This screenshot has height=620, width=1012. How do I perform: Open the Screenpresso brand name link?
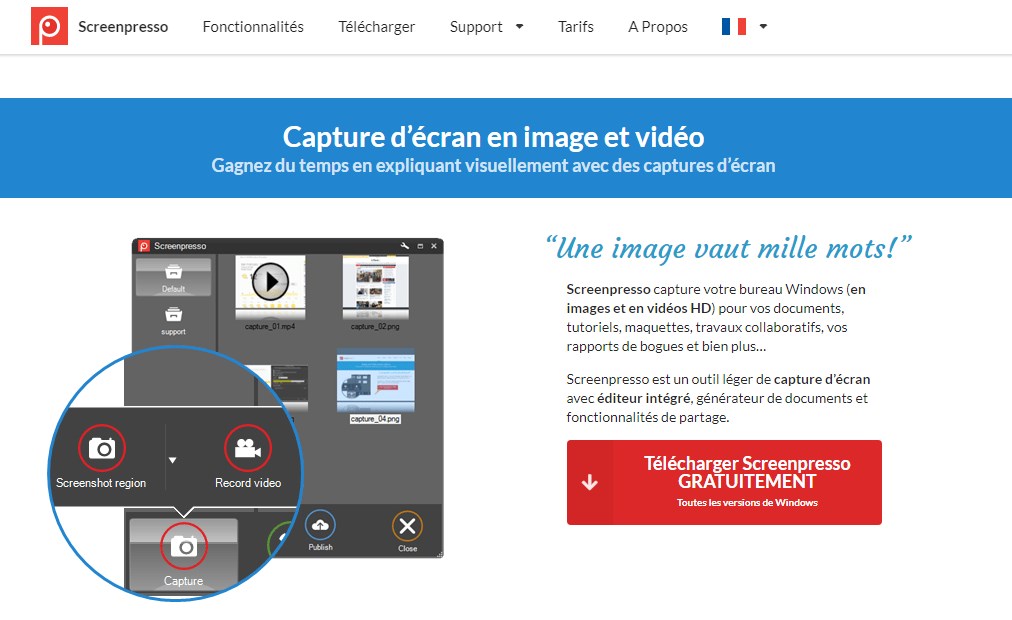coord(123,26)
